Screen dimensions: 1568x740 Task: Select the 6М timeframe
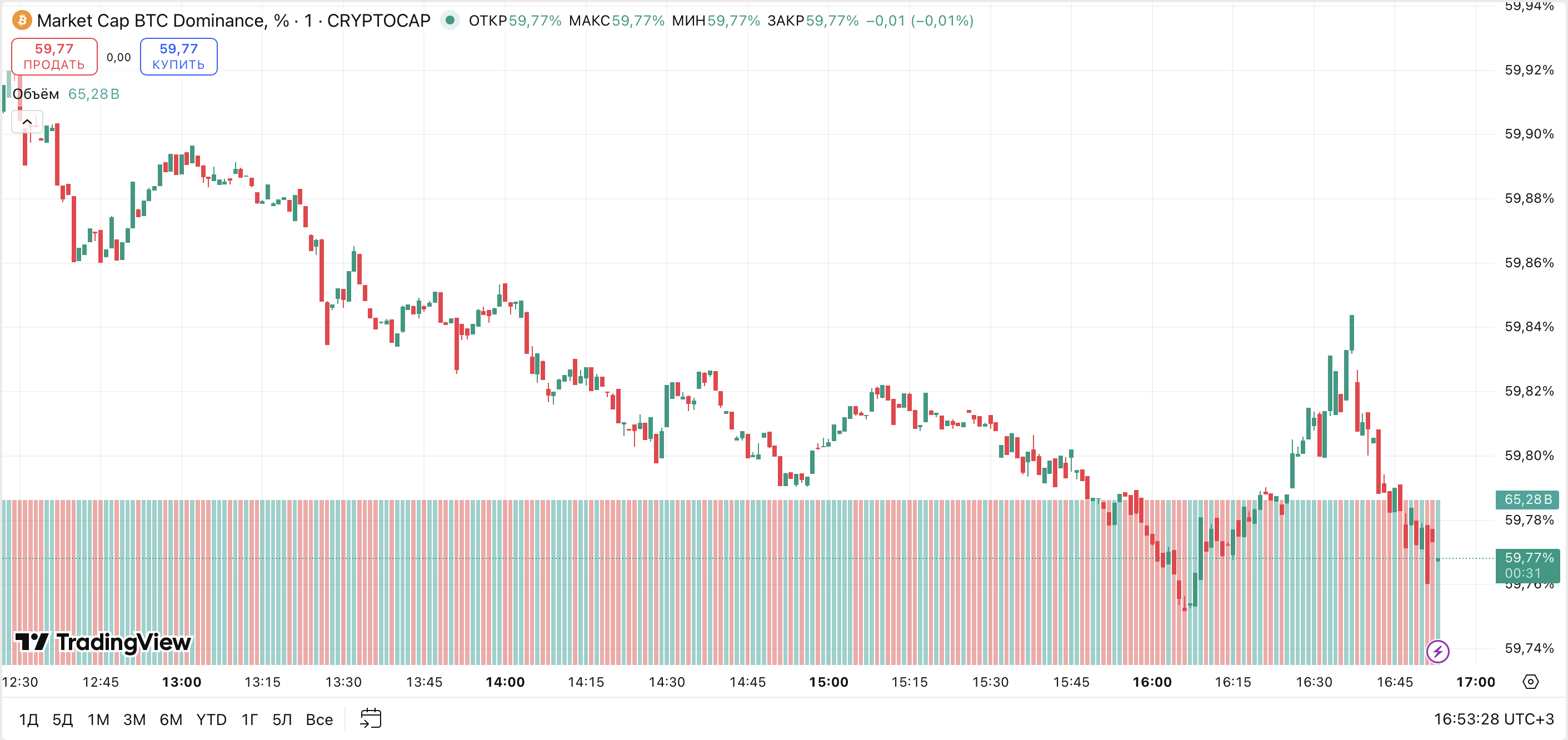click(172, 719)
